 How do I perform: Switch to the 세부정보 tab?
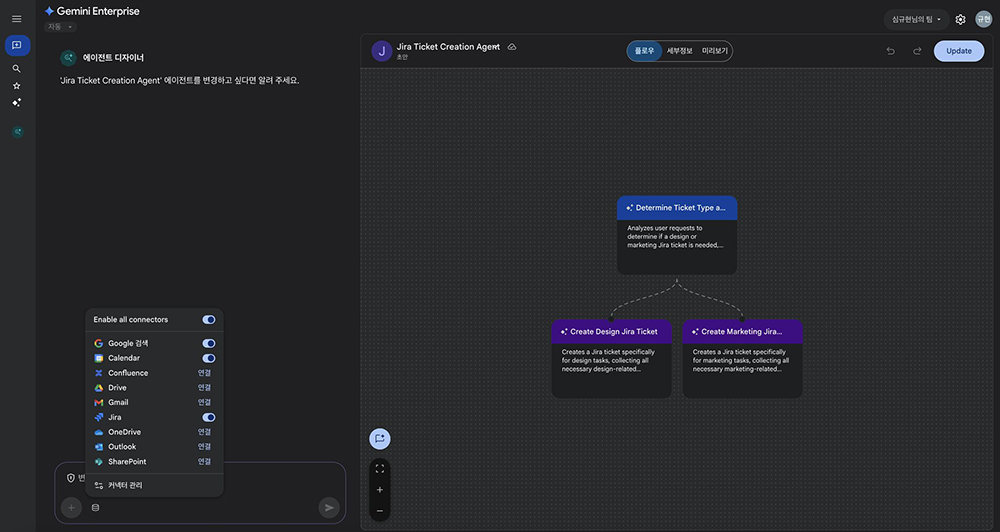tap(680, 51)
